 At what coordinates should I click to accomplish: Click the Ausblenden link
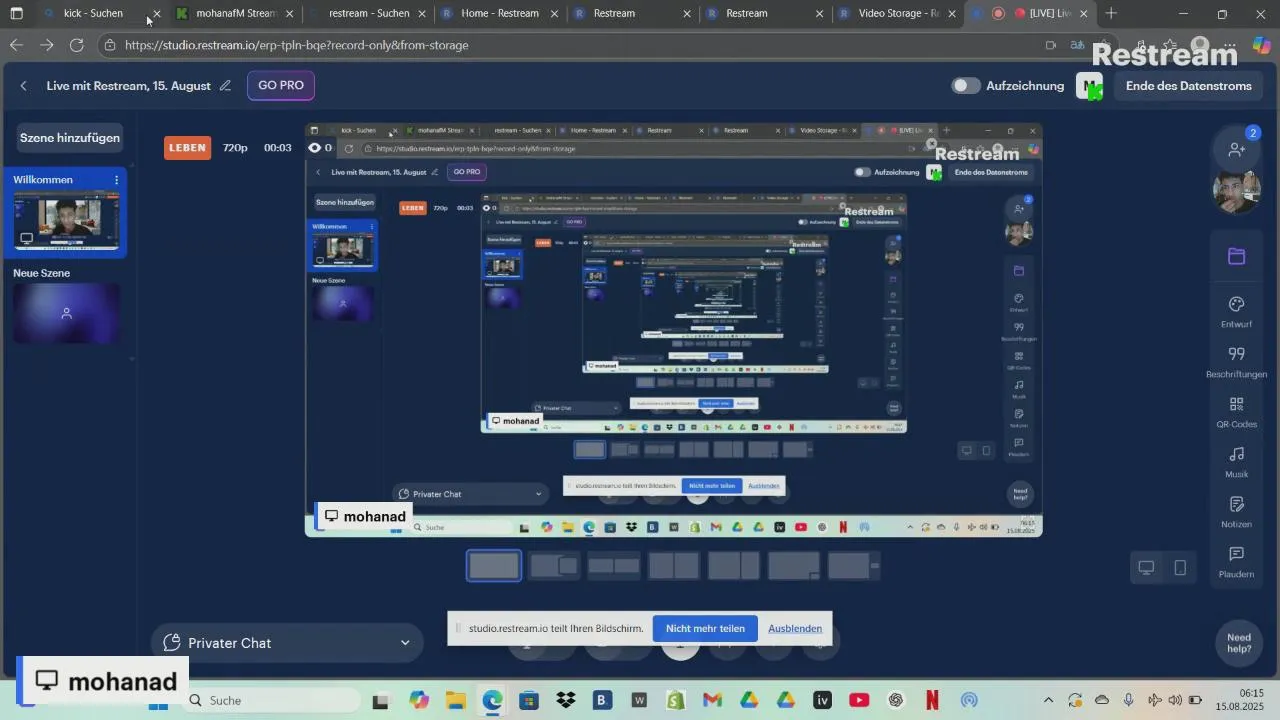(795, 628)
